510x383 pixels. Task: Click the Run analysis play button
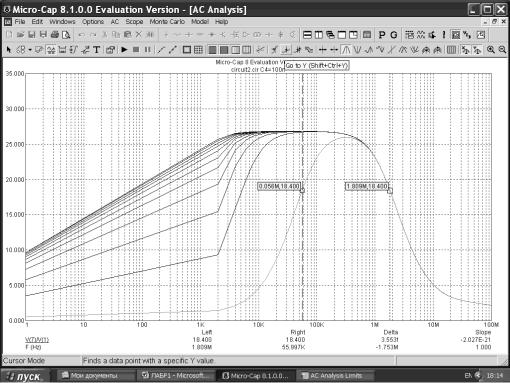pos(124,50)
